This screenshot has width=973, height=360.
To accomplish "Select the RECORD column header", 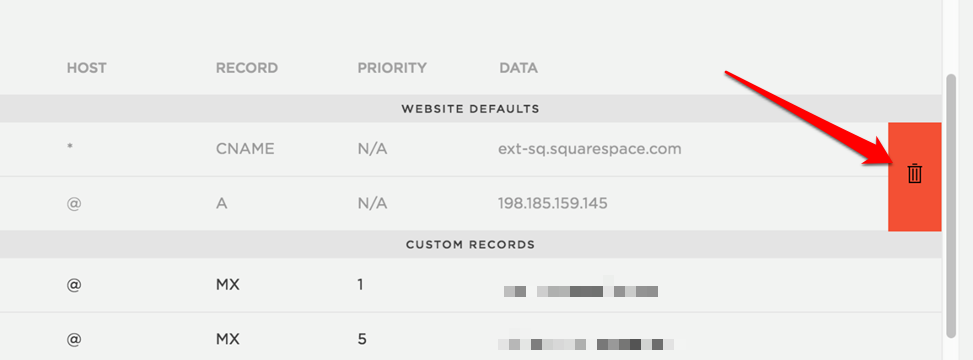I will pos(247,68).
